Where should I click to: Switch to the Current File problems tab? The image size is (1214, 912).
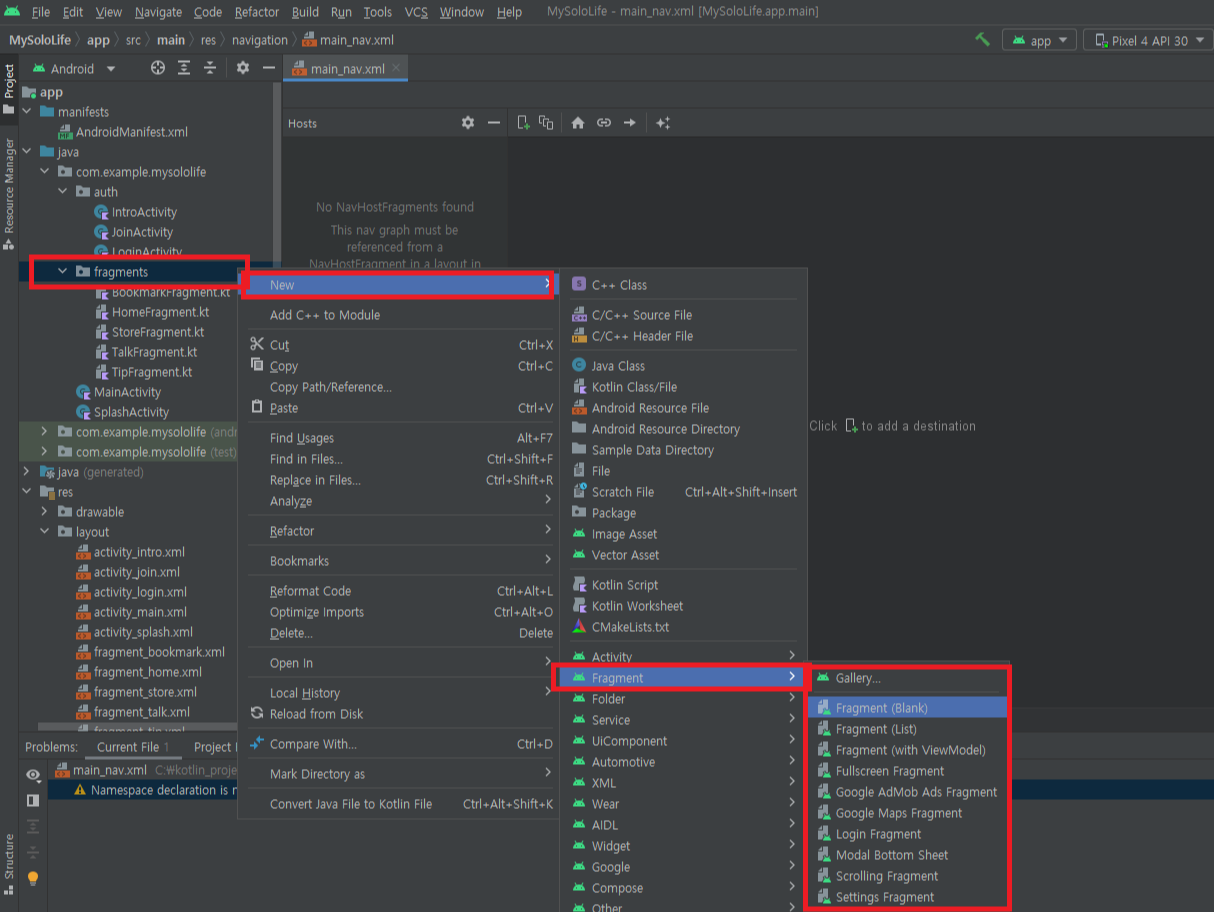pyautogui.click(x=133, y=747)
